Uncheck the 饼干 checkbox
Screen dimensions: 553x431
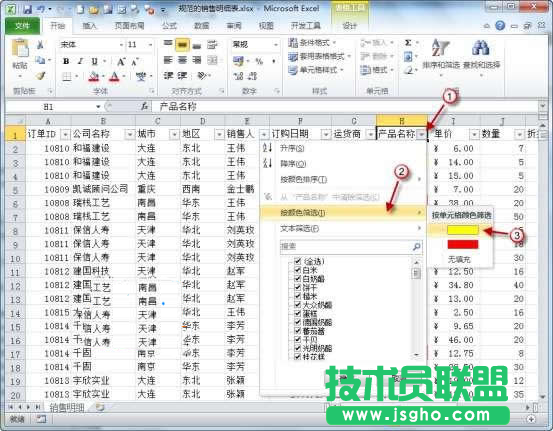[297, 287]
